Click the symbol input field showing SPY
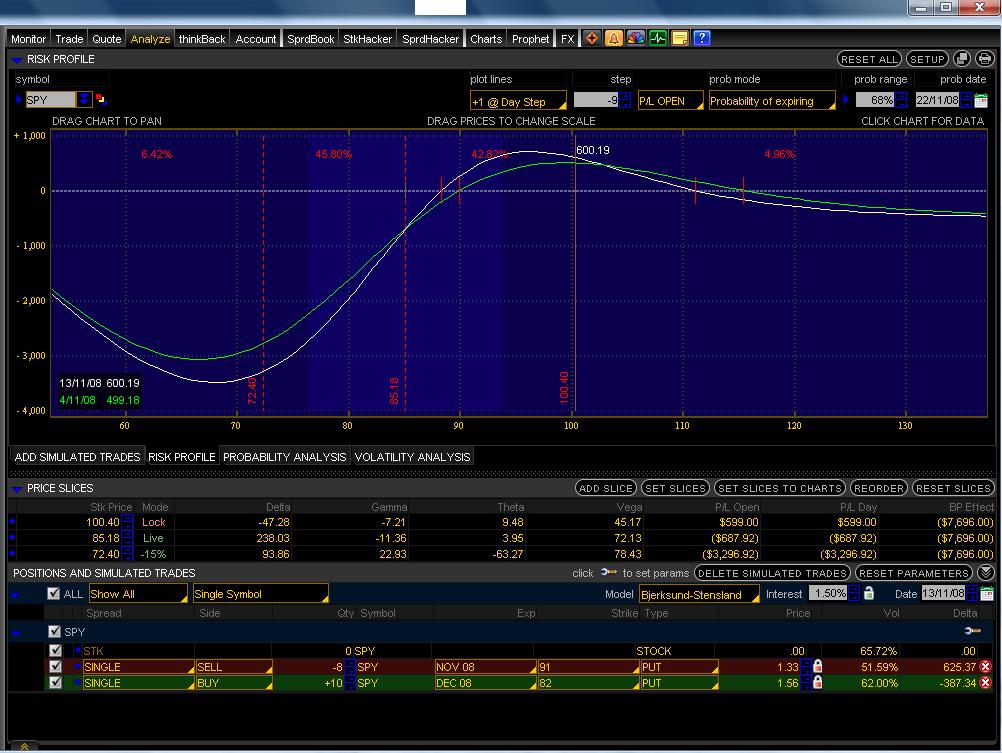This screenshot has height=753, width=1002. pos(50,100)
